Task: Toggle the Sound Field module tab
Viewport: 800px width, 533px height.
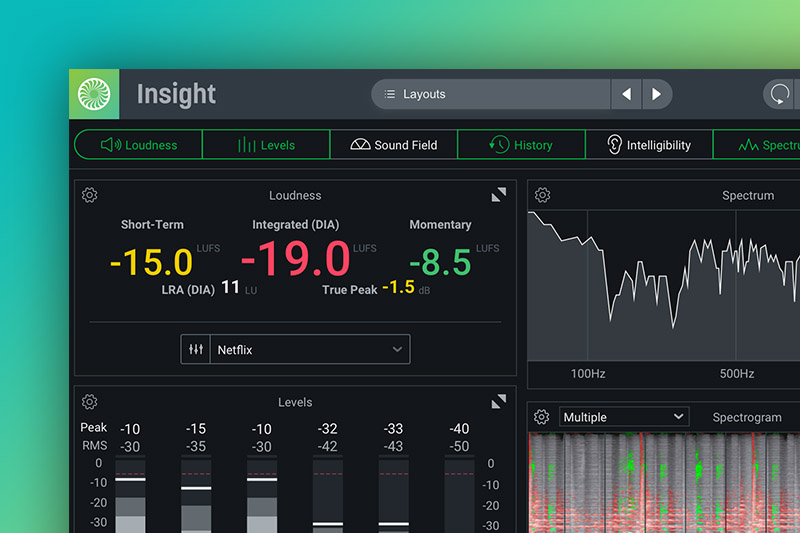Action: [x=394, y=145]
